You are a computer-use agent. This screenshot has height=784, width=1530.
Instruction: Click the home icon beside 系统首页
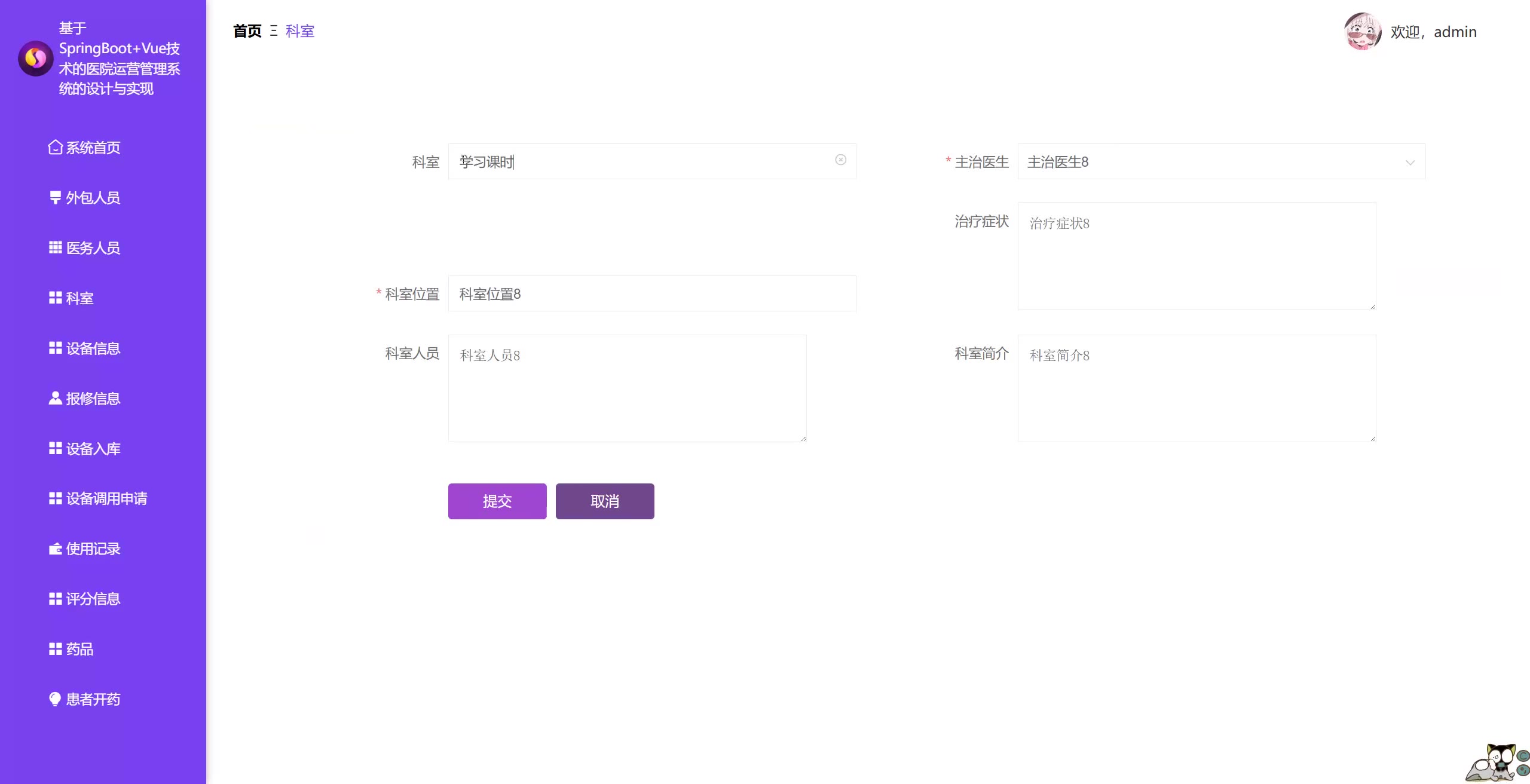pos(55,147)
